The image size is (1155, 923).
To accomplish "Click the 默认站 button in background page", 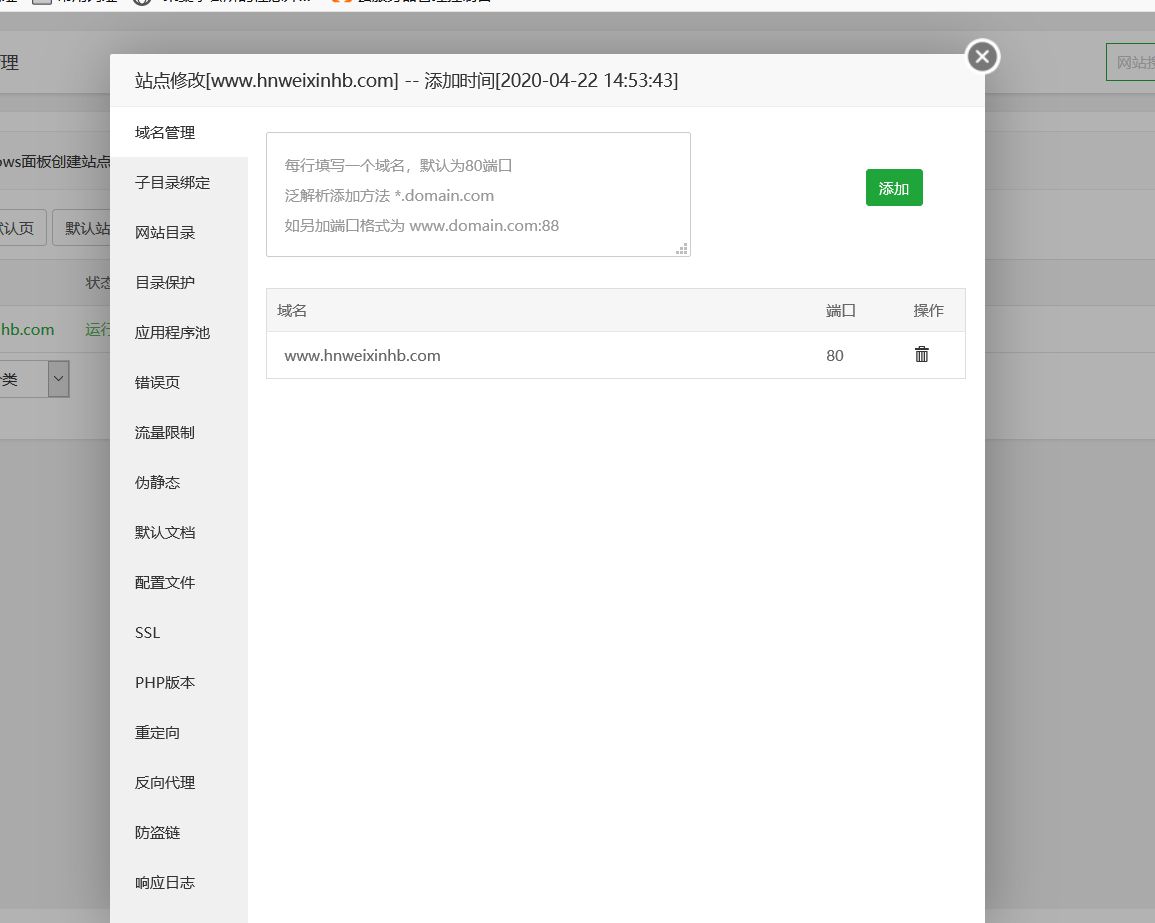I will 82,228.
